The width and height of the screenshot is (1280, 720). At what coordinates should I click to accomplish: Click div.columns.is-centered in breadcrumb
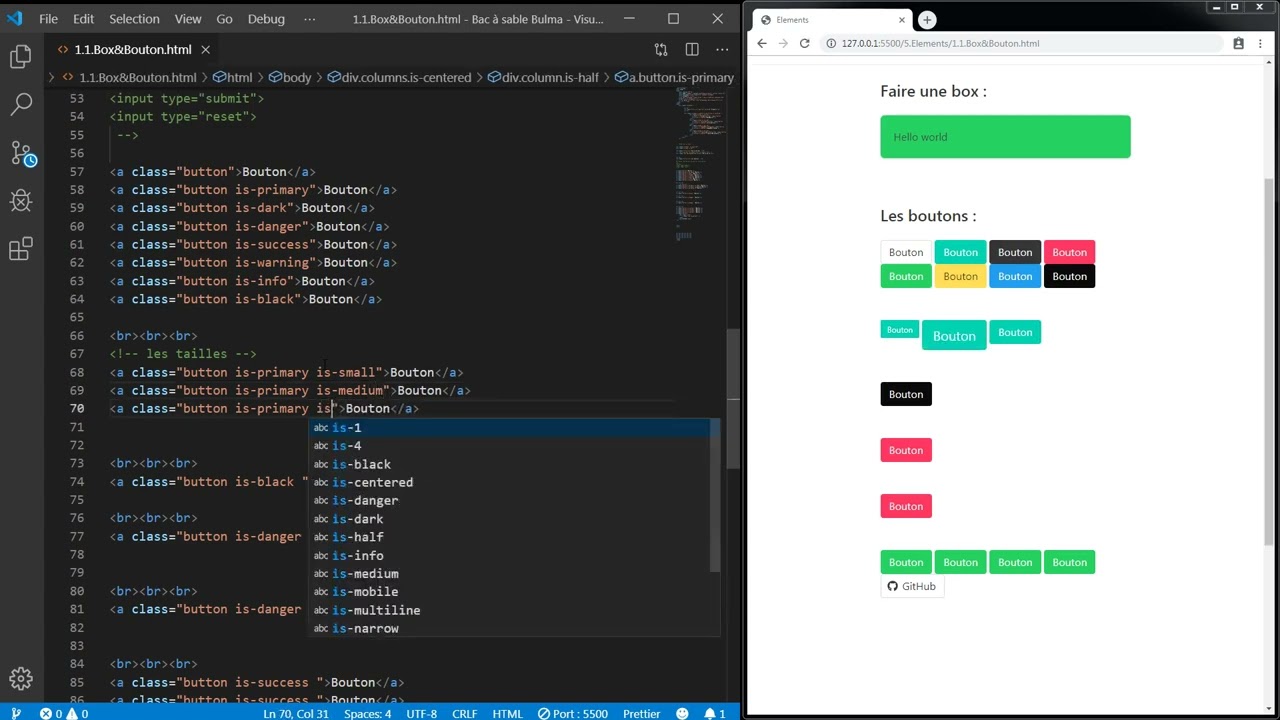point(406,77)
